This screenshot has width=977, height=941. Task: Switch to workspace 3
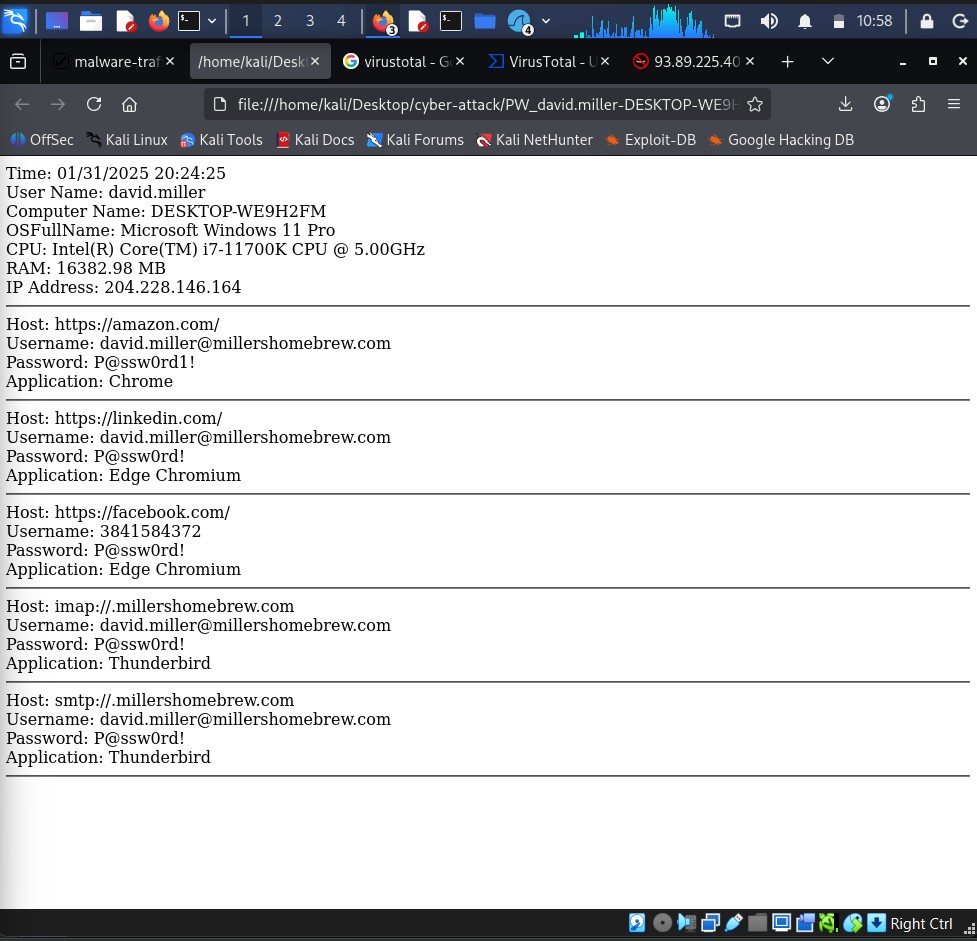(310, 21)
